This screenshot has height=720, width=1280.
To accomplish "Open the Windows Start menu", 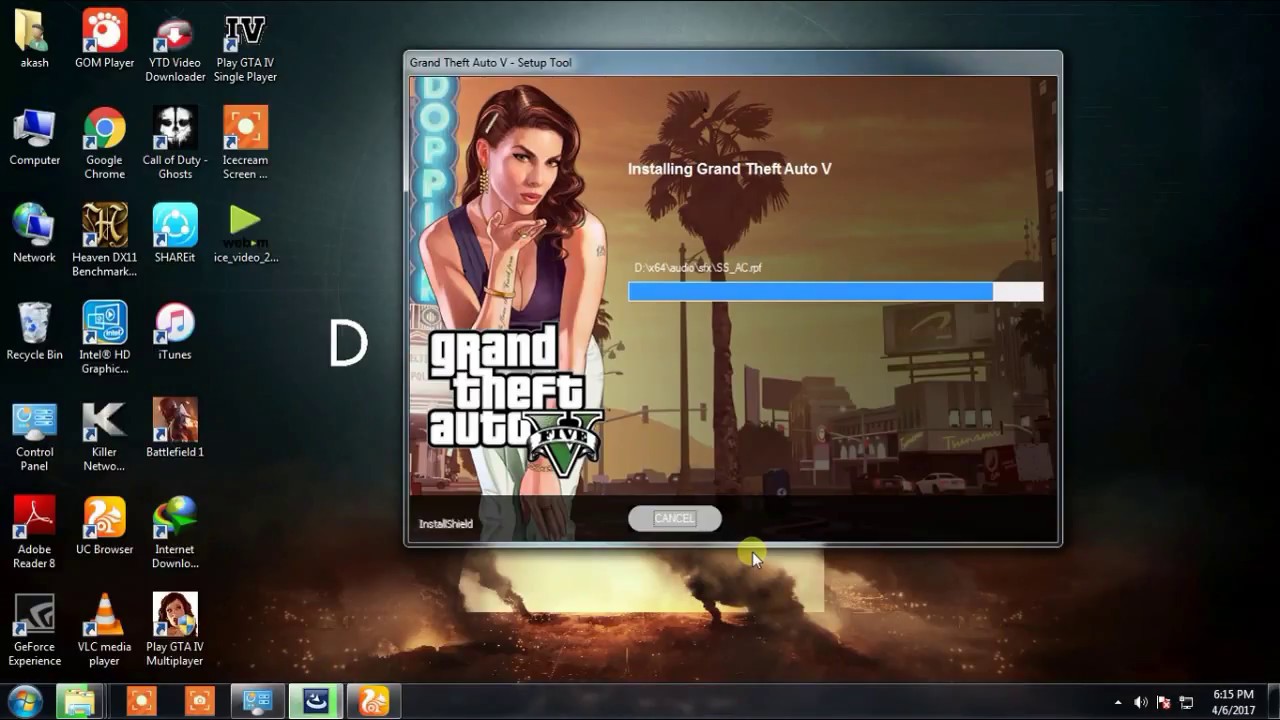I will coord(24,700).
